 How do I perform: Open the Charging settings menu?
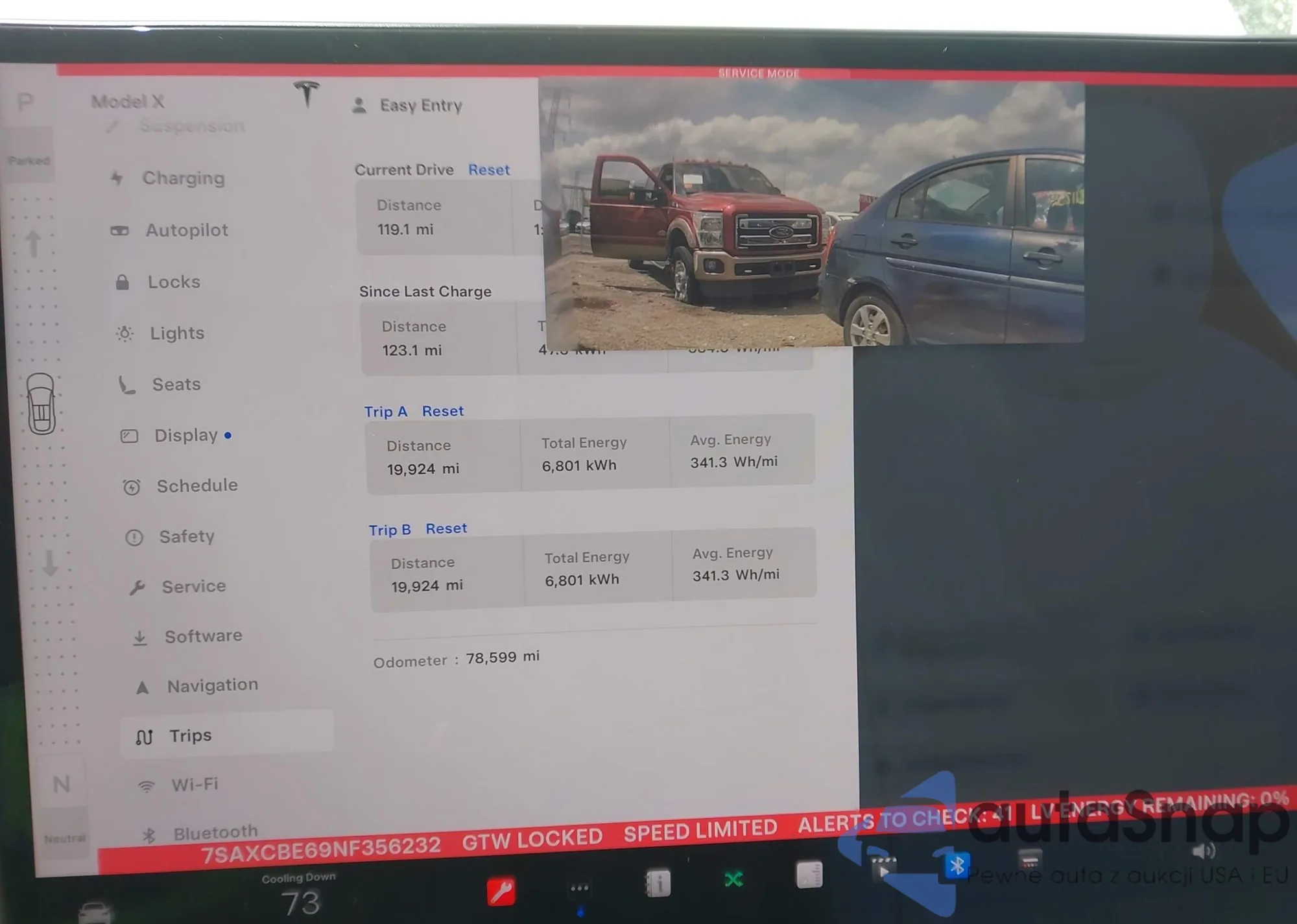[183, 178]
